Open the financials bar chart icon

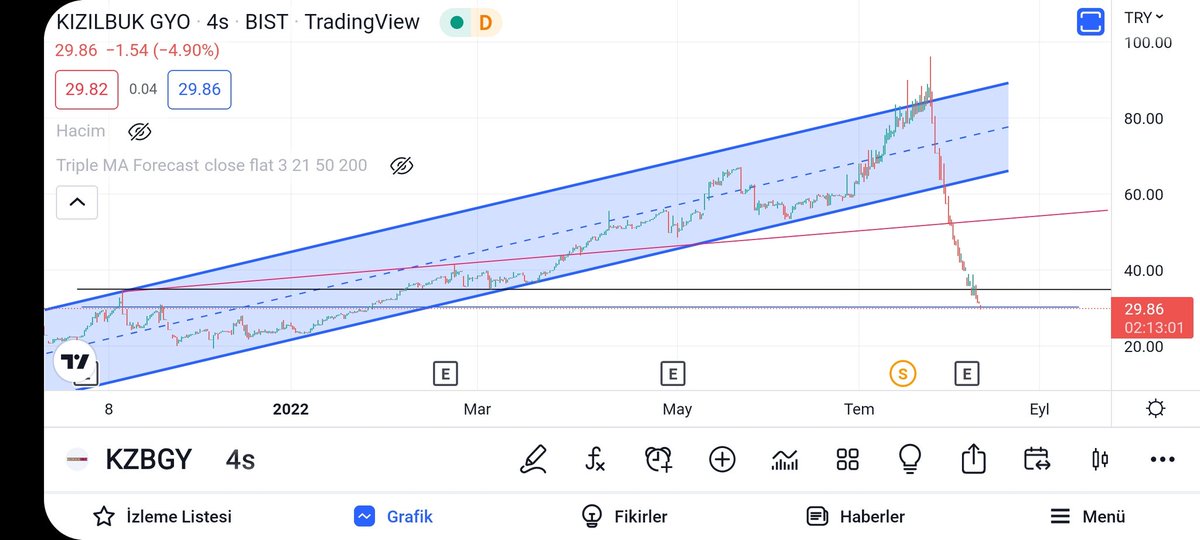point(784,459)
